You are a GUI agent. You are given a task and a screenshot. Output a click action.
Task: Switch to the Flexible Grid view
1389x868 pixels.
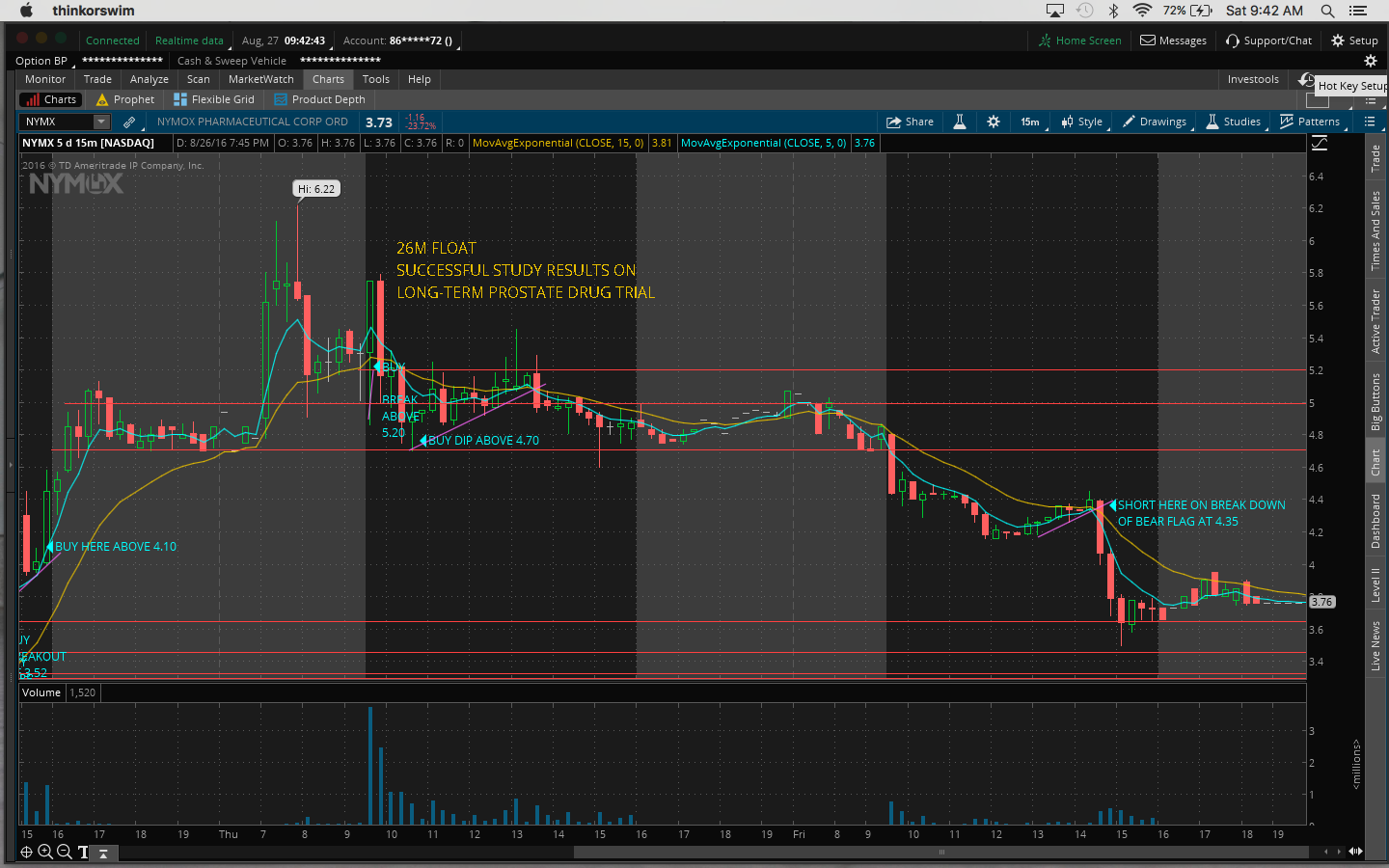pyautogui.click(x=214, y=99)
